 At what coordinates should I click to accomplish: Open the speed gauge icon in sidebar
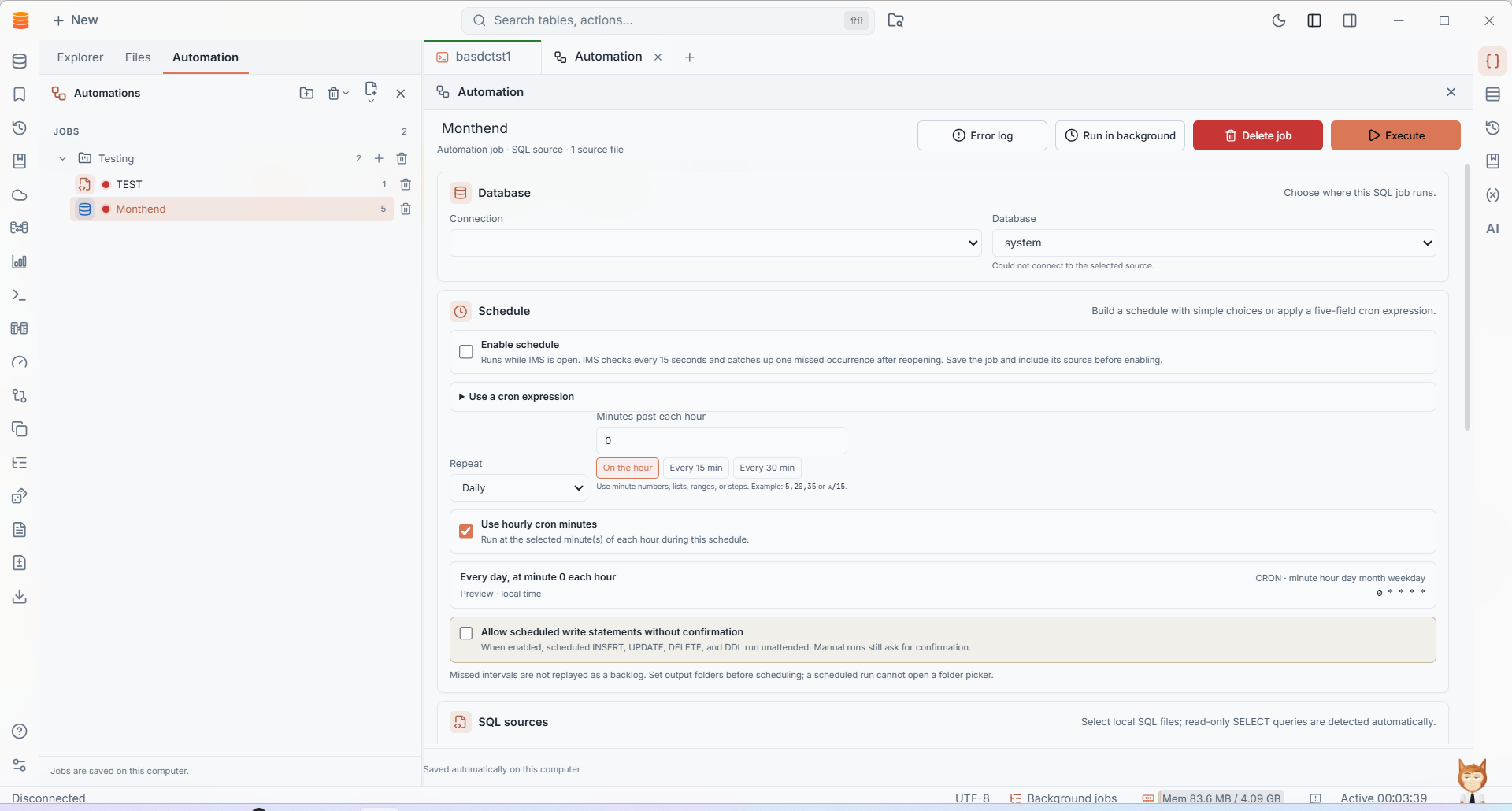click(x=20, y=362)
